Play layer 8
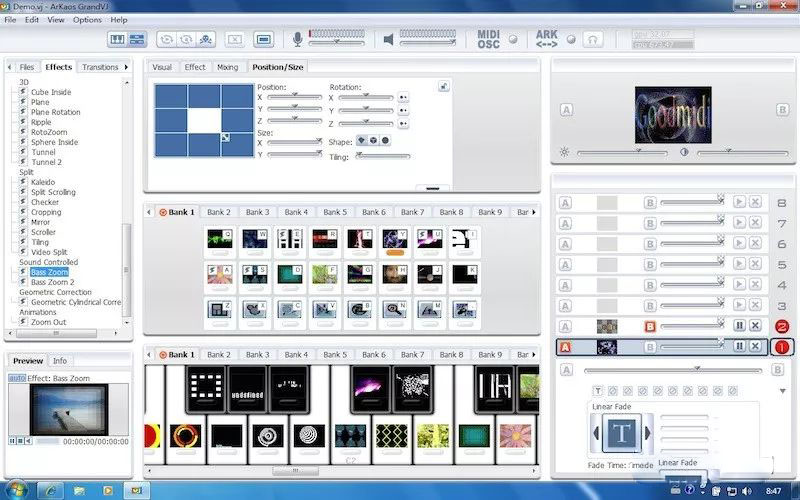800x500 pixels. [x=739, y=202]
